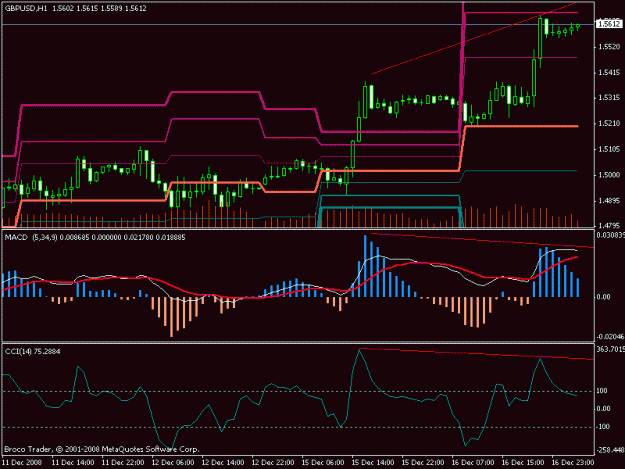Screen dimensions: 625x469
Task: Click the 1.5000 price axis label
Action: coord(609,175)
